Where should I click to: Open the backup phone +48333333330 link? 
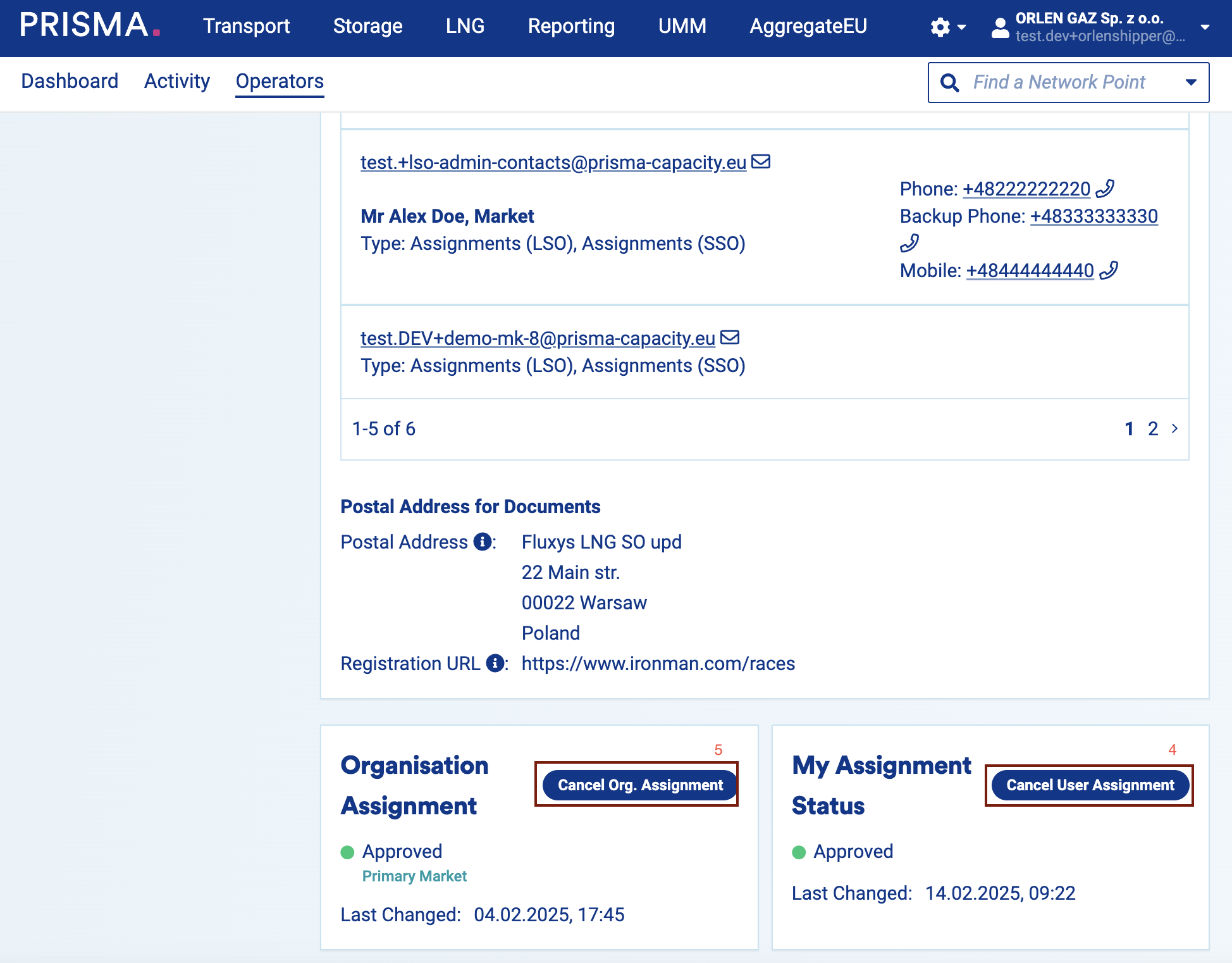(1093, 216)
